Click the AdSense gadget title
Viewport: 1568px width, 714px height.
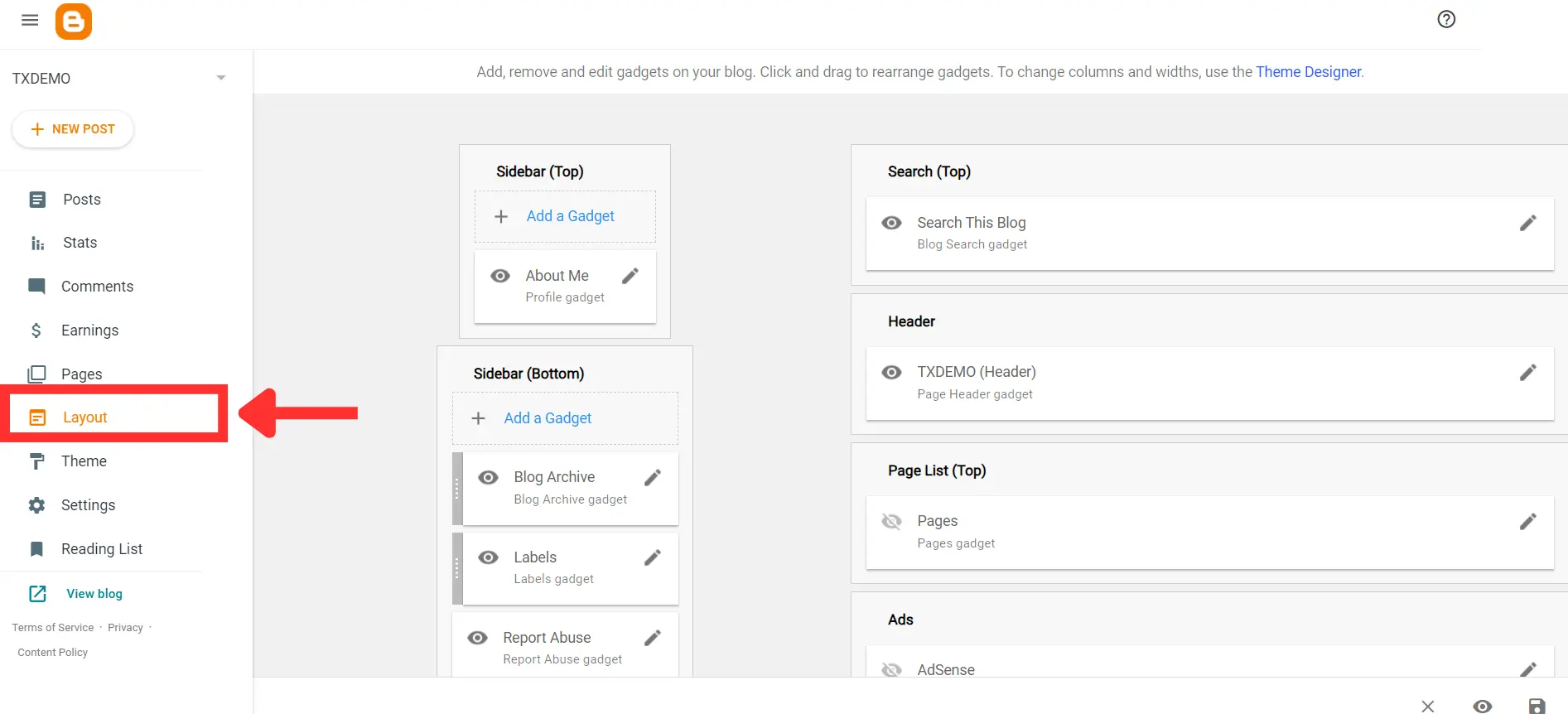click(x=946, y=669)
